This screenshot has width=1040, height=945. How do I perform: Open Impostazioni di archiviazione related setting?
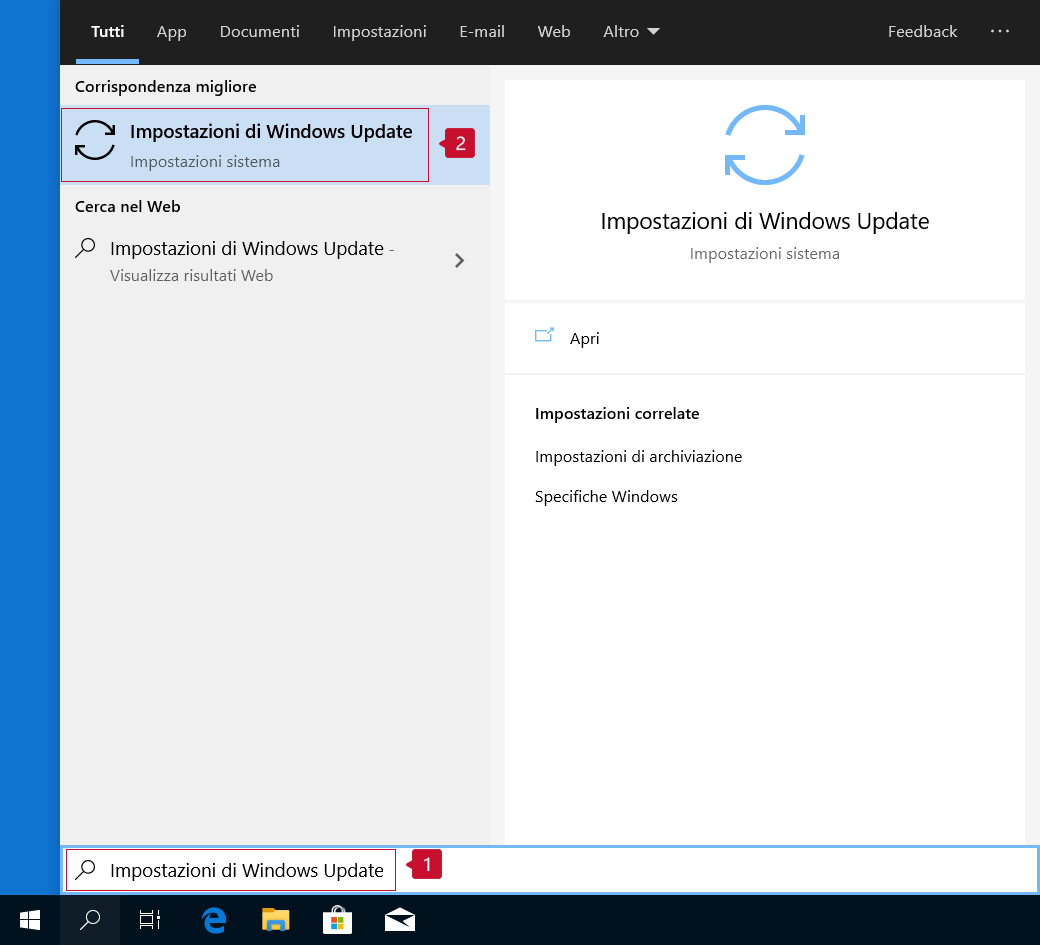pos(638,457)
